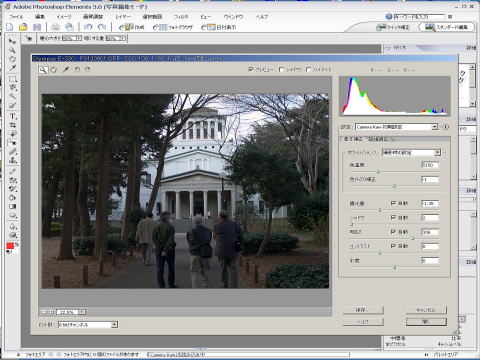Image resolution: width=480 pixels, height=360 pixels.
Task: Open the Filter menu
Action: tap(181, 16)
